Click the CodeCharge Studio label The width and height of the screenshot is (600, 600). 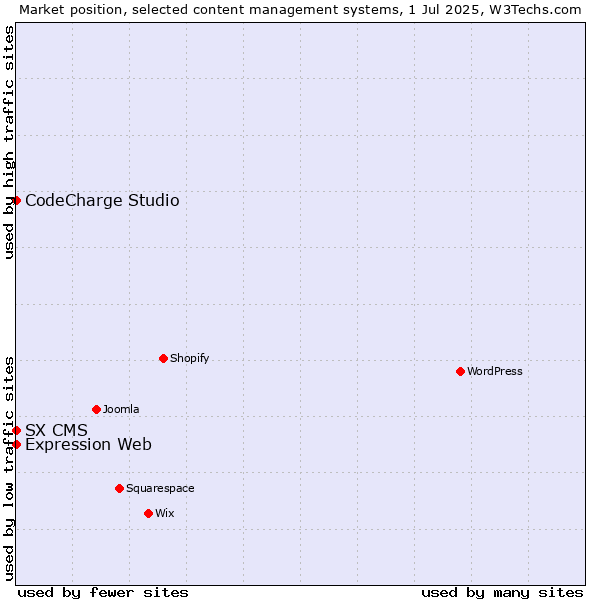point(102,201)
